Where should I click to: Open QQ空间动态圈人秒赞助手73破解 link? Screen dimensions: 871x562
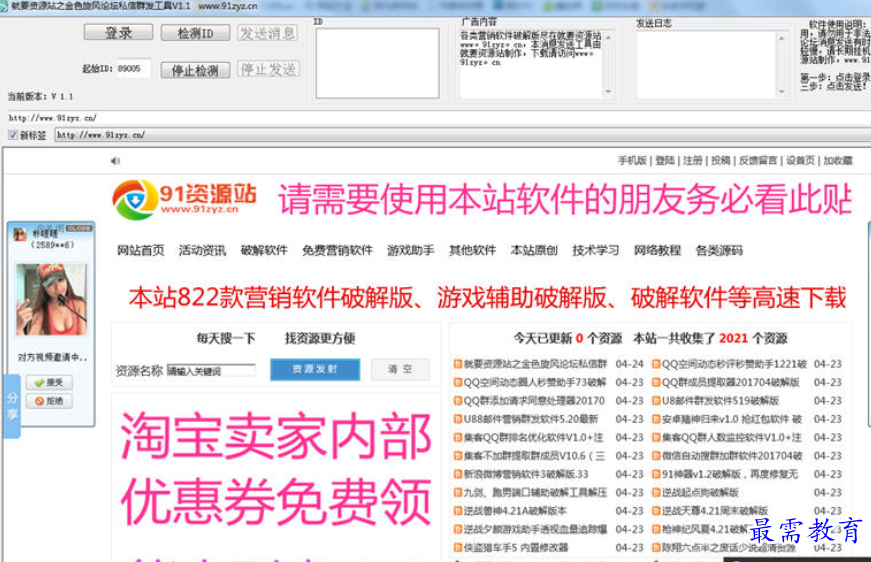pyautogui.click(x=535, y=383)
